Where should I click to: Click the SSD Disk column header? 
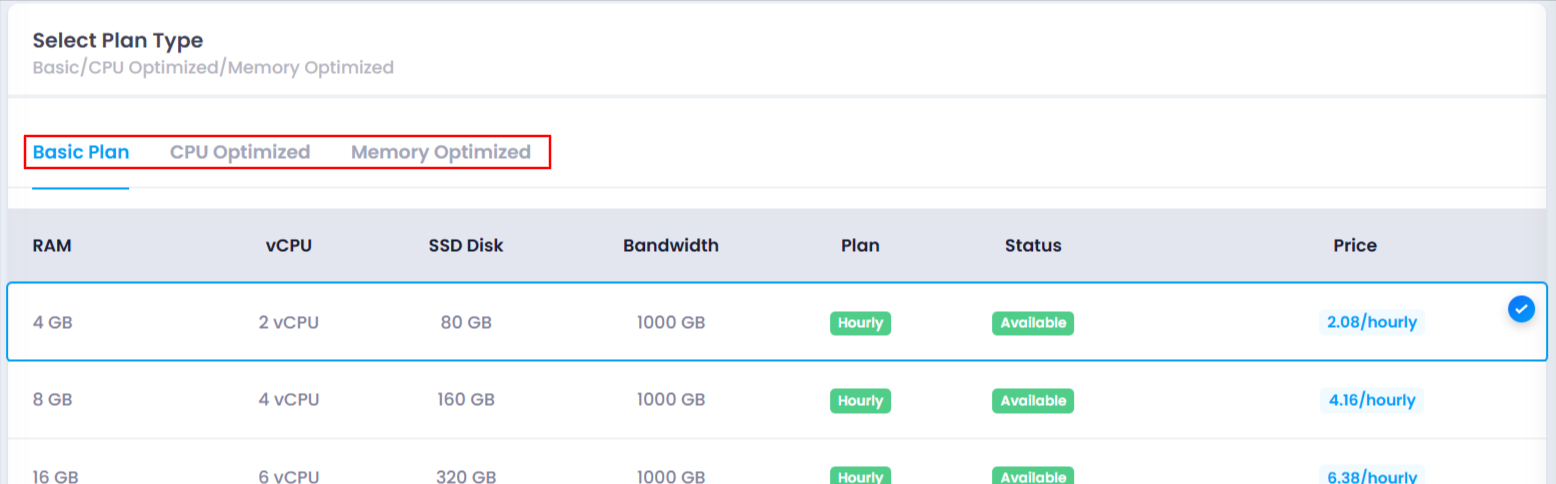tap(466, 245)
